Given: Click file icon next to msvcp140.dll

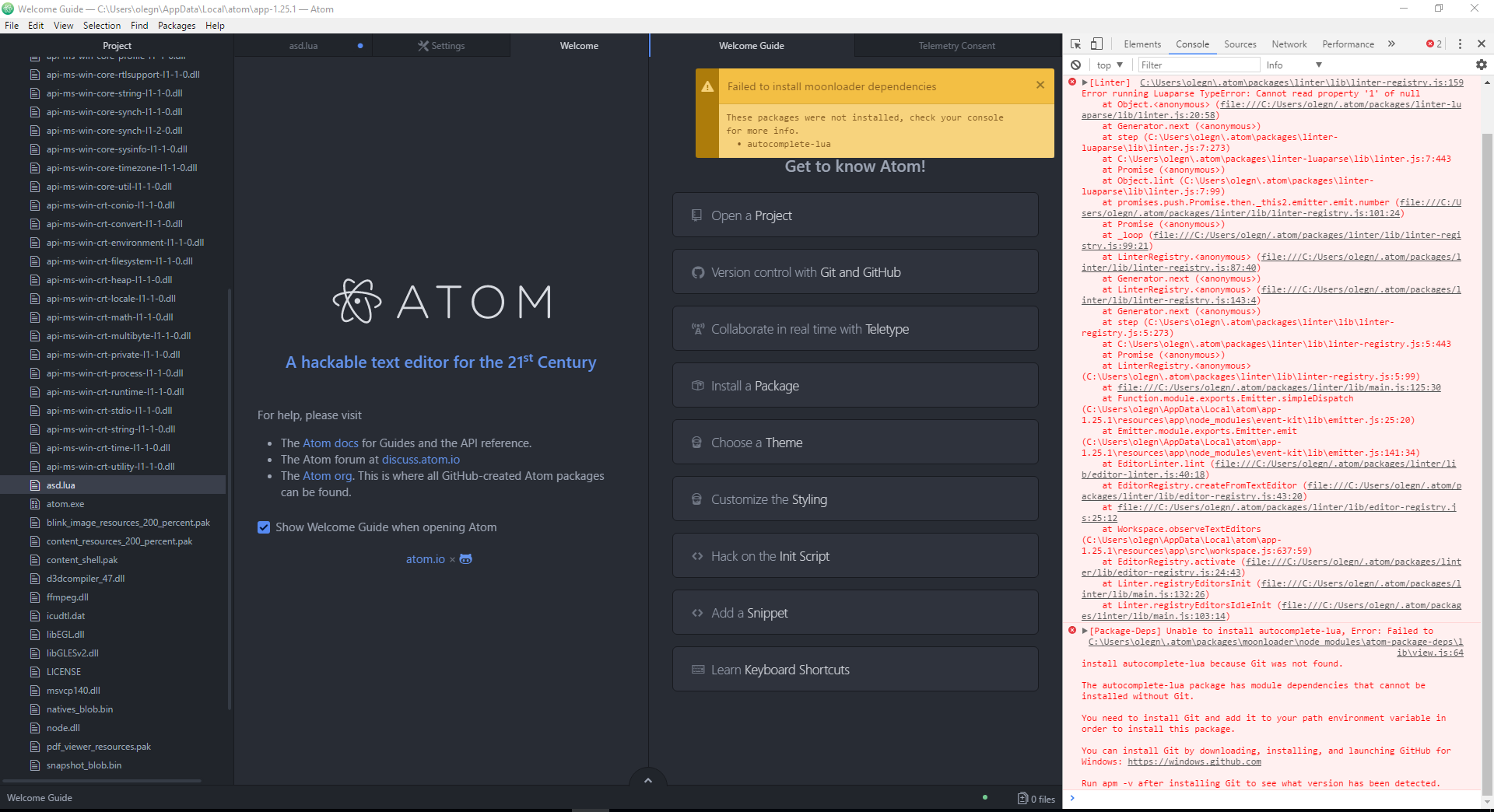Looking at the screenshot, I should (34, 691).
